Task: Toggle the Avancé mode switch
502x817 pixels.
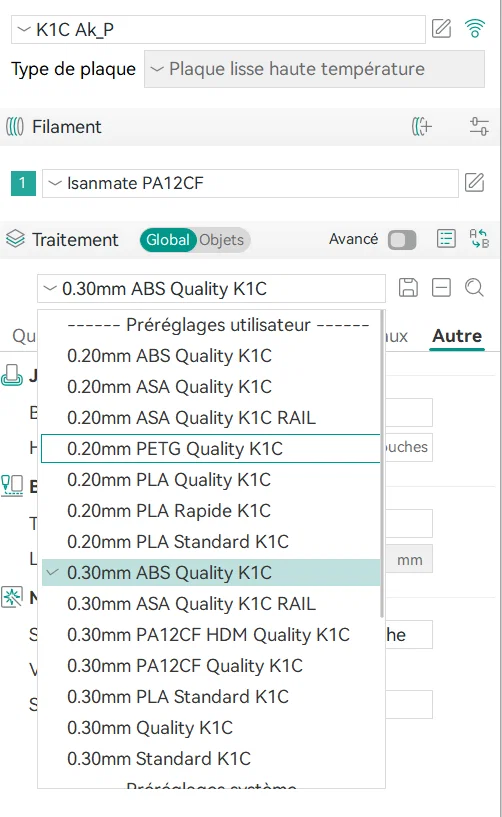Action: [402, 240]
